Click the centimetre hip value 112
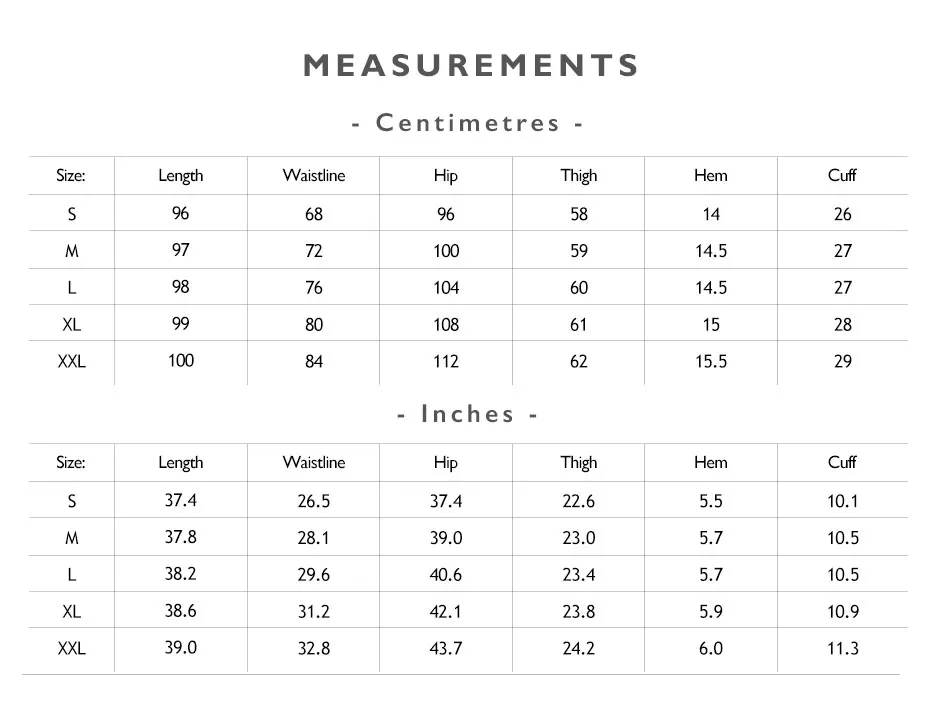931x705 pixels. [x=446, y=361]
